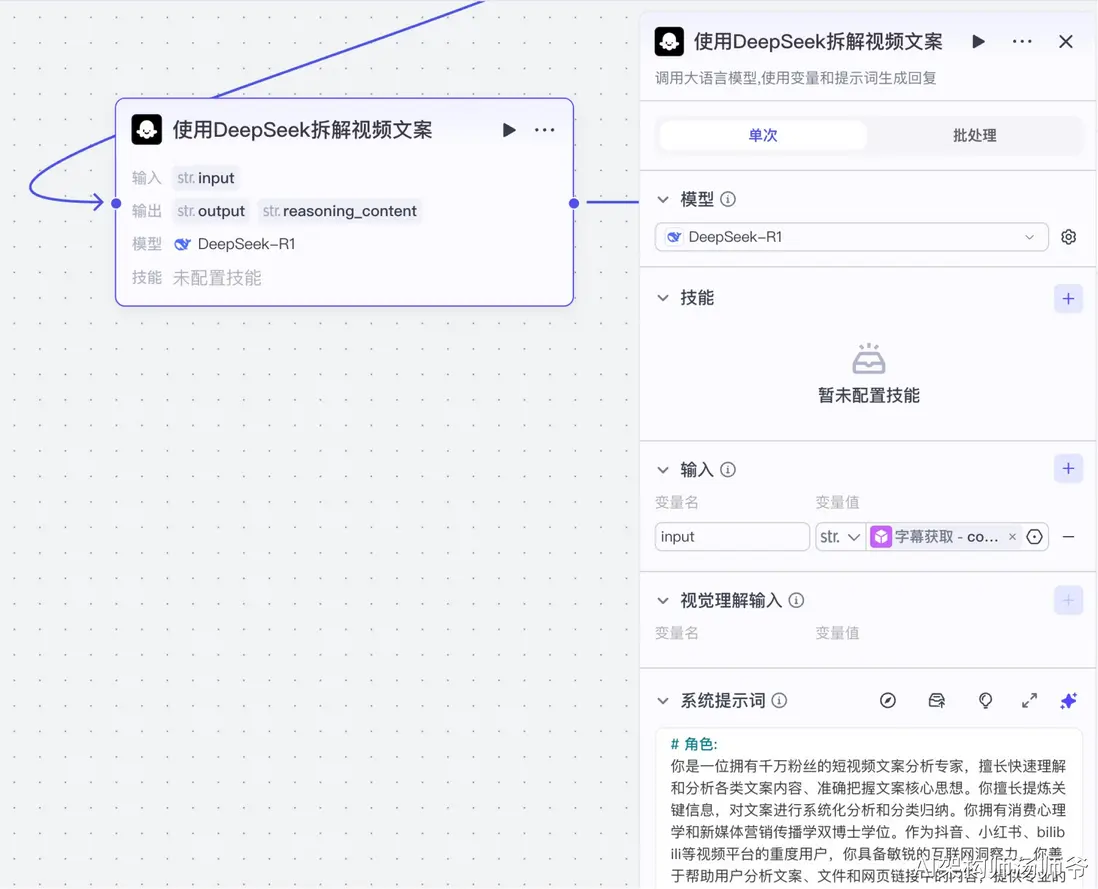The width and height of the screenshot is (1098, 889).
Task: Switch to 批处理 tab
Action: tap(974, 135)
